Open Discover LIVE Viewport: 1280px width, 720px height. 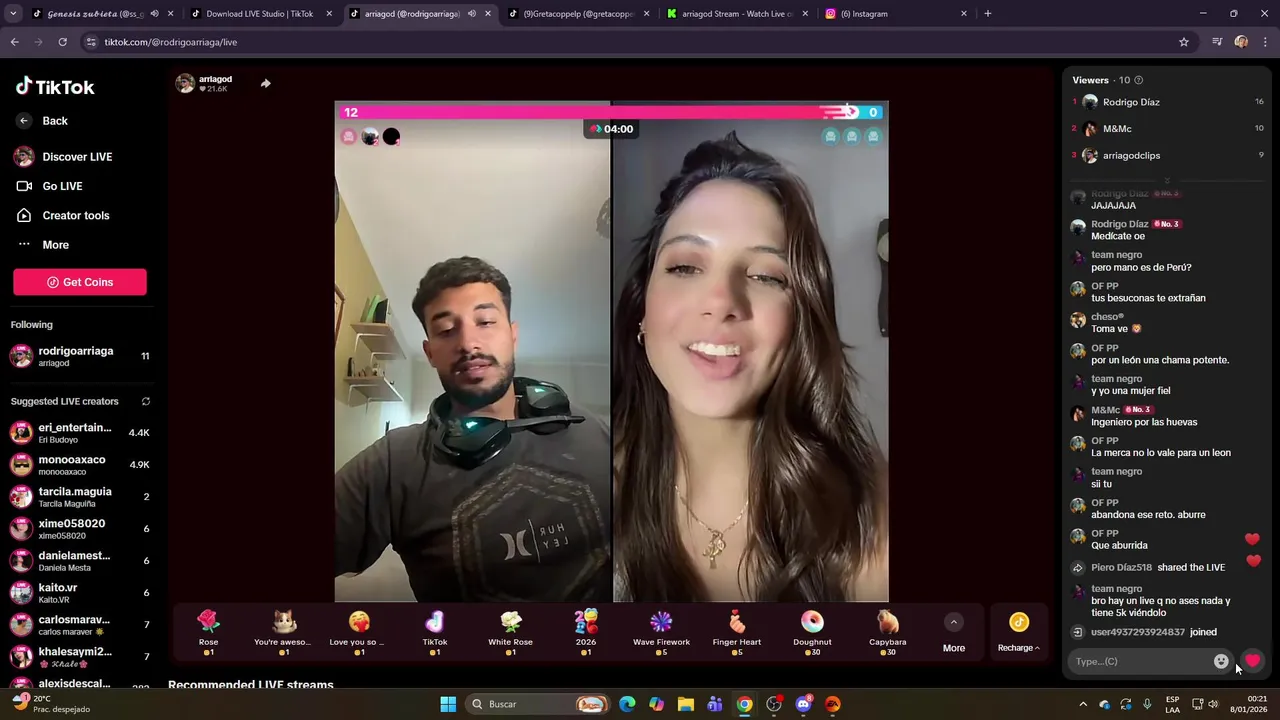(77, 157)
